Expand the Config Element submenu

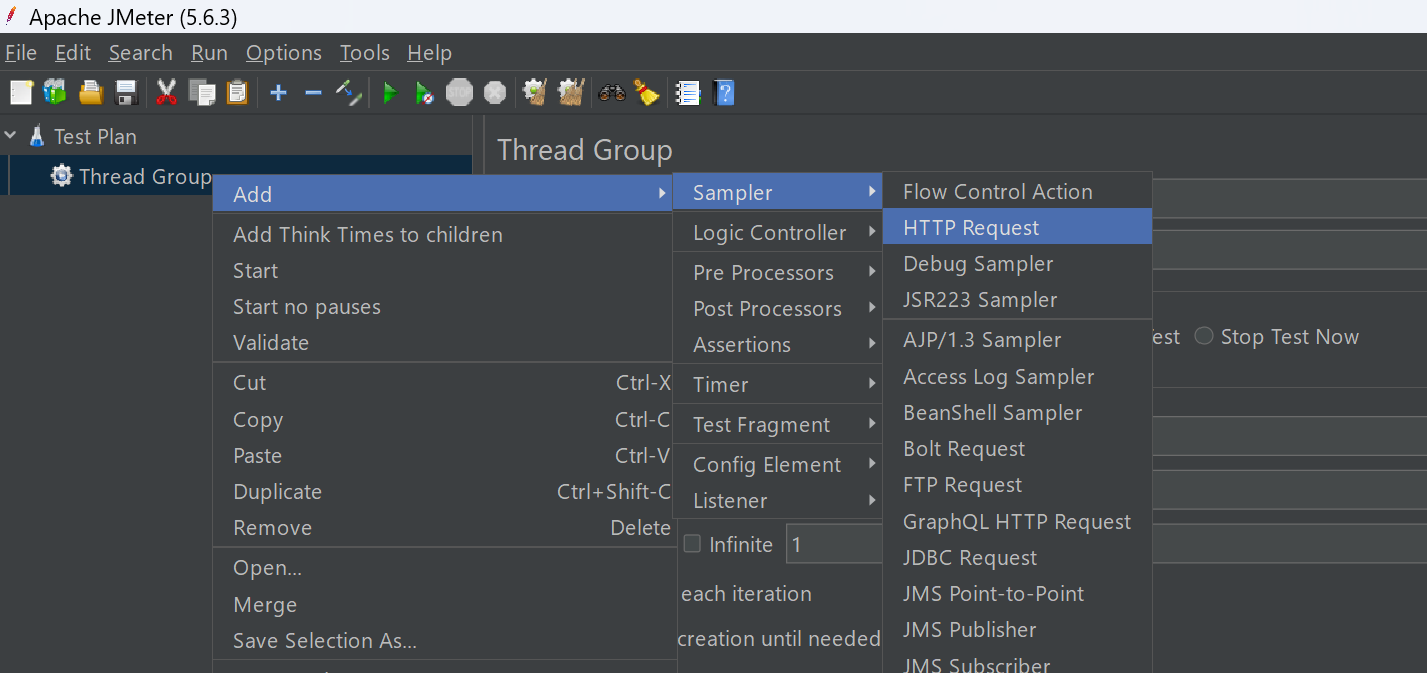tap(777, 465)
